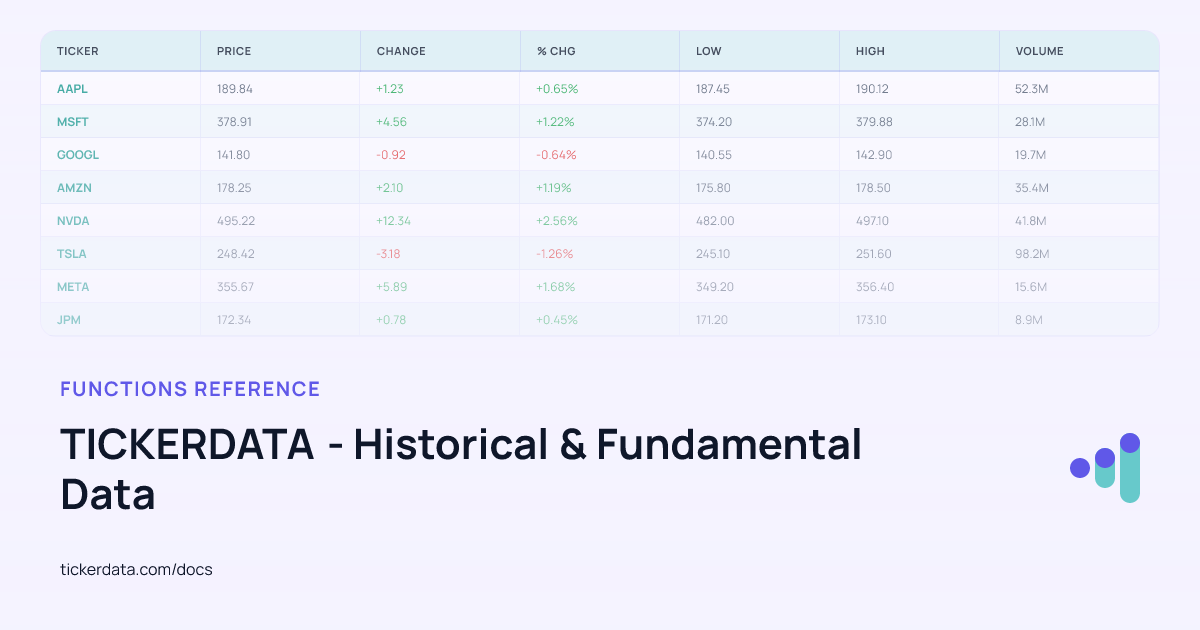This screenshot has height=630, width=1200.
Task: Click NVDA price 495.22
Action: coord(236,220)
